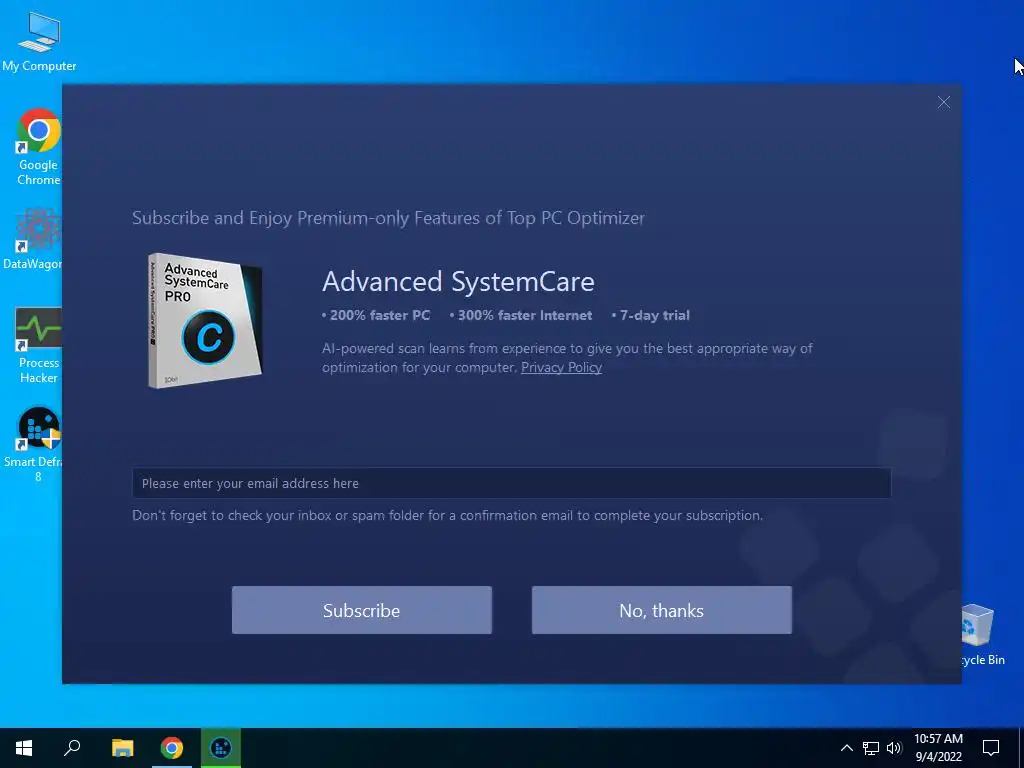Open the Privacy Policy link
The height and width of the screenshot is (768, 1024).
(561, 368)
